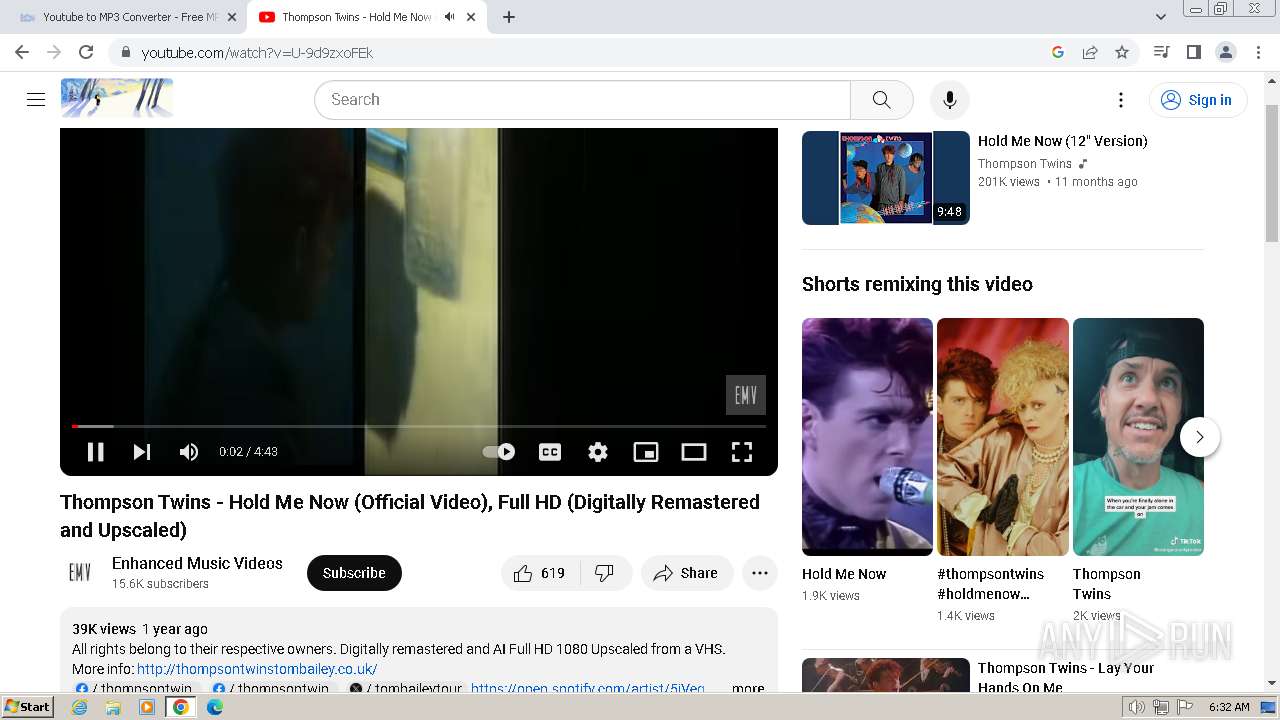Toggle Chrome side panel

tap(1193, 52)
